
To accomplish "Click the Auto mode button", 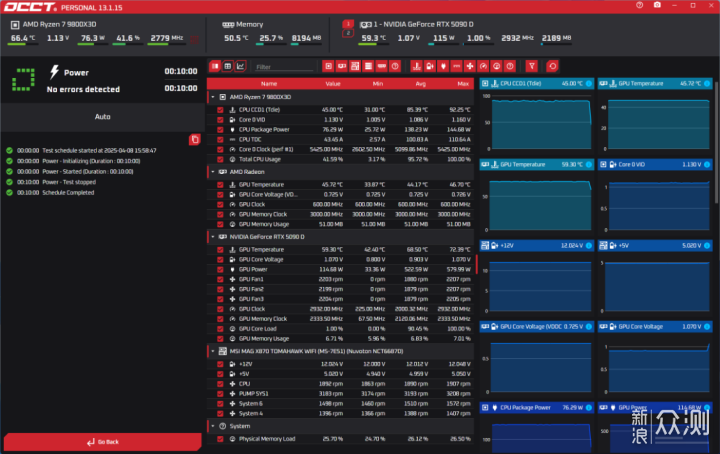I will [103, 117].
